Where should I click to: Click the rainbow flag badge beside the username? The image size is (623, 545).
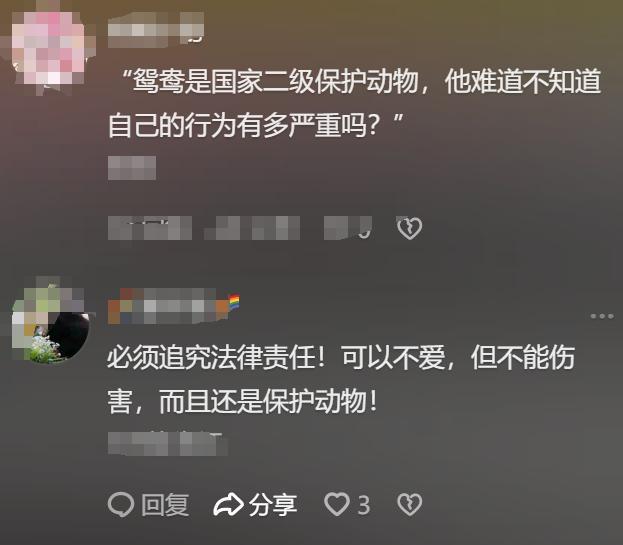234,303
